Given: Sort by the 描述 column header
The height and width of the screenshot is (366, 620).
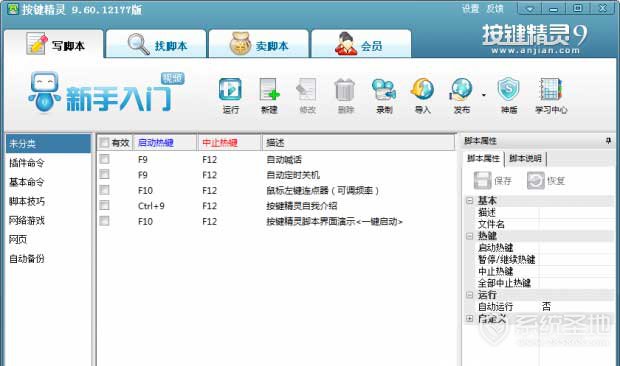Looking at the screenshot, I should click(x=358, y=143).
